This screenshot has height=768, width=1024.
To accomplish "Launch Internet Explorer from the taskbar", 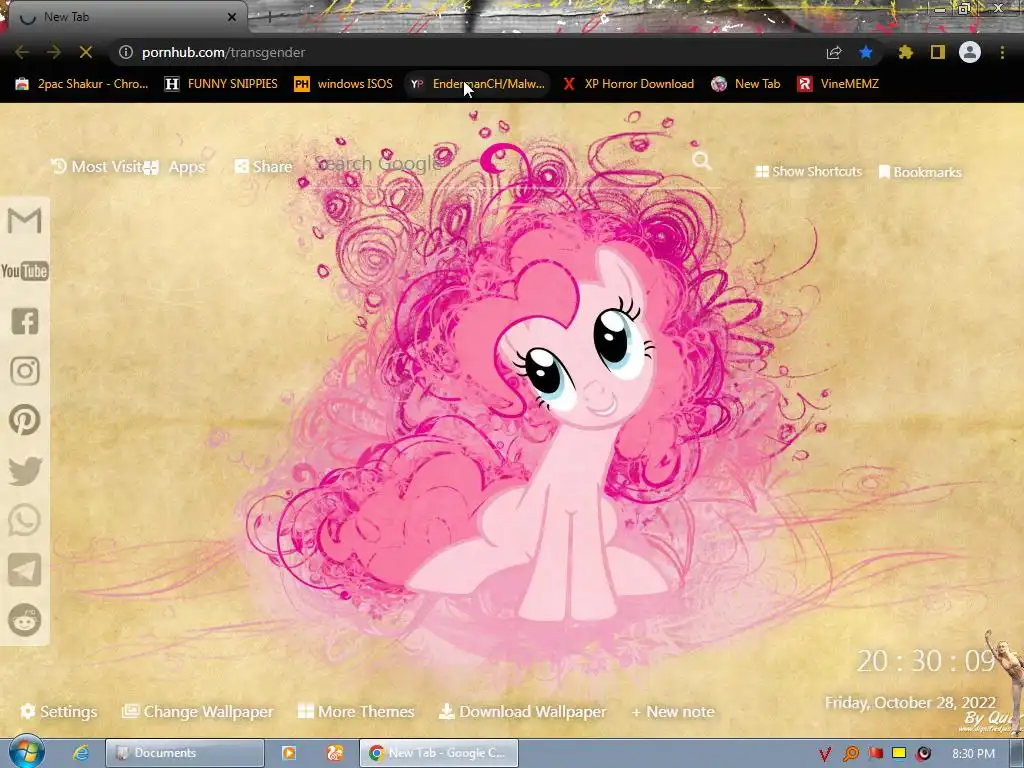I will click(80, 753).
